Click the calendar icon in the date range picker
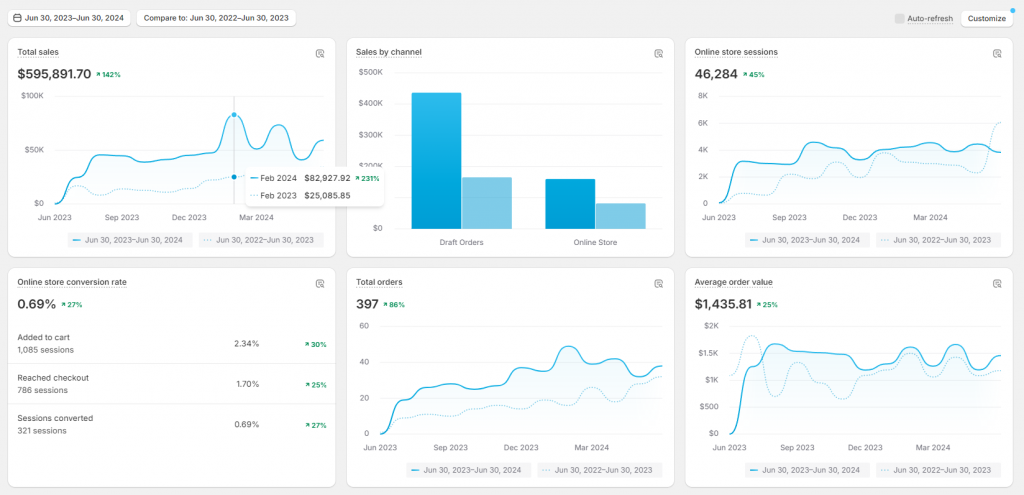This screenshot has width=1024, height=495. click(18, 18)
